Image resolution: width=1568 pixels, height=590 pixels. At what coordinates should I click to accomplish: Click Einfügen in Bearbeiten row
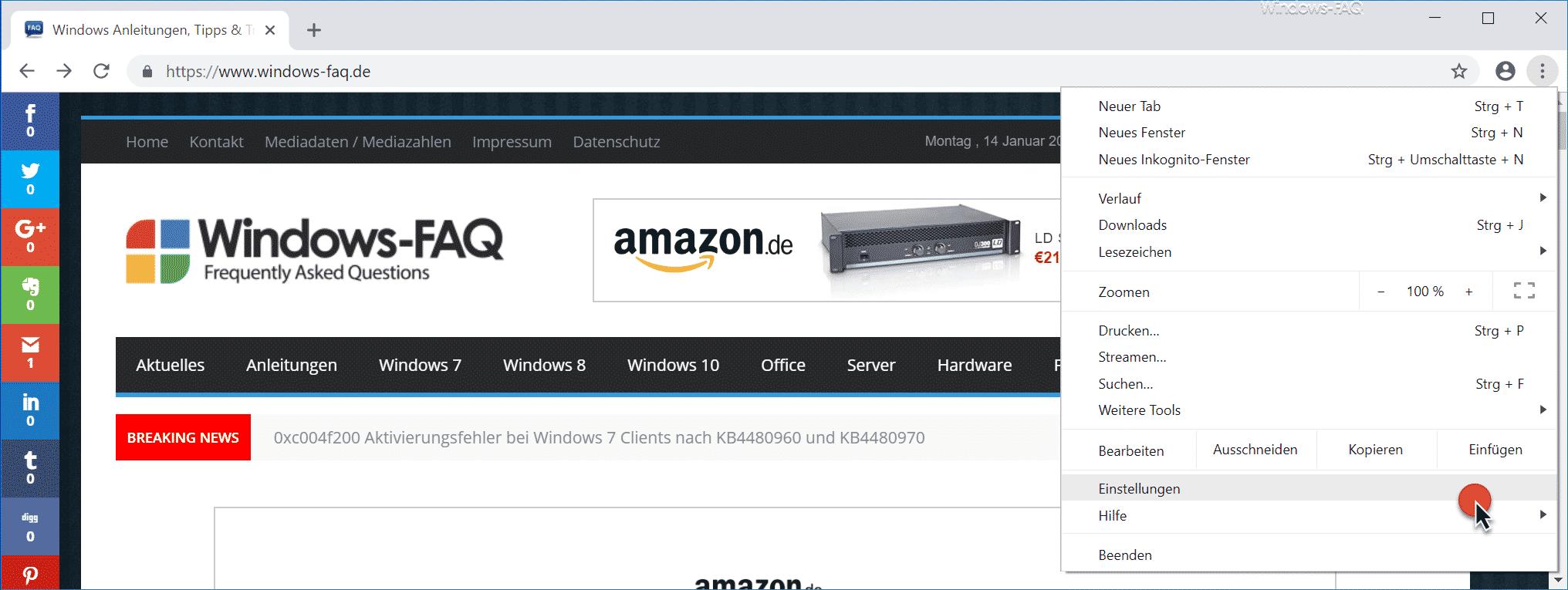(x=1495, y=450)
